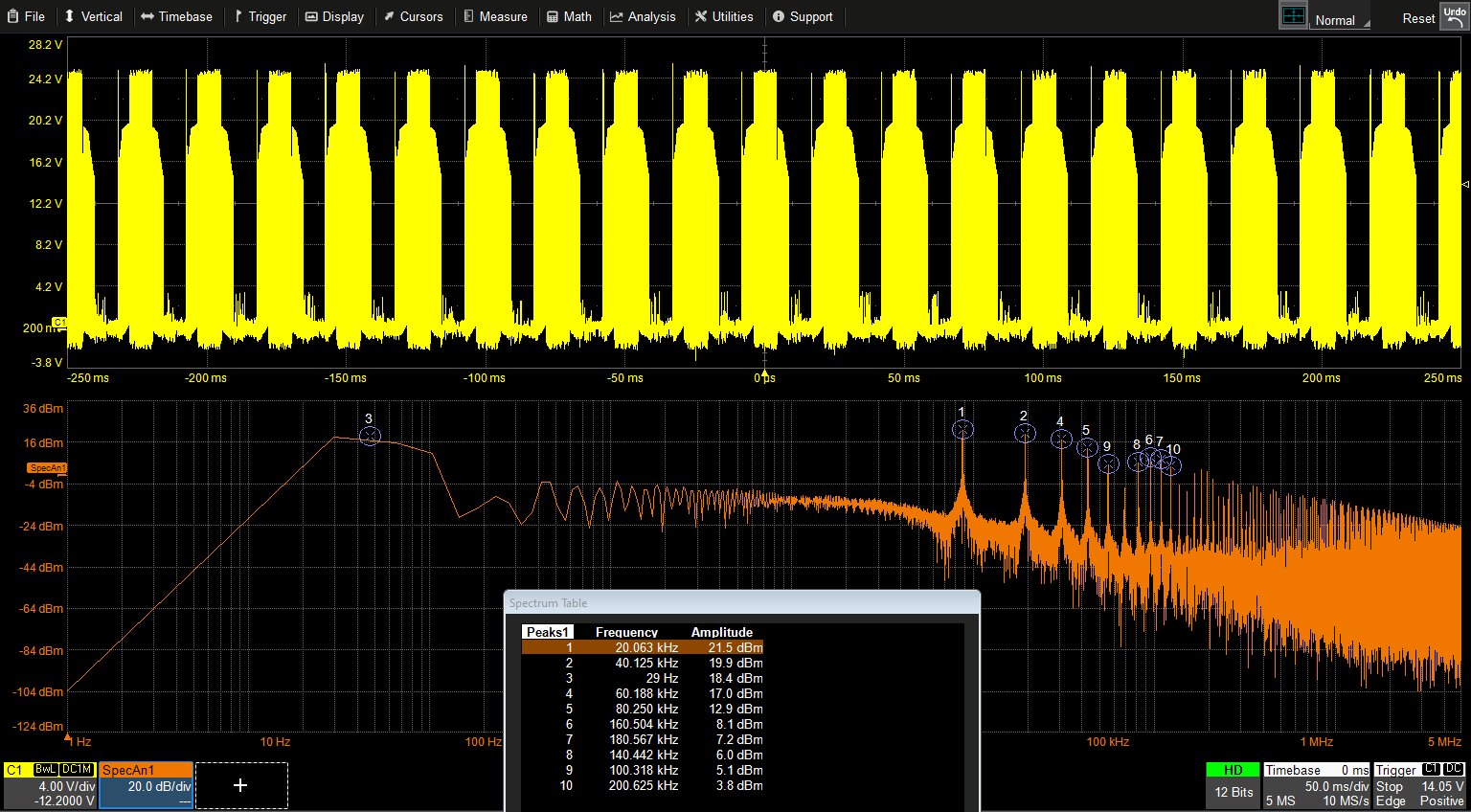This screenshot has width=1471, height=812.
Task: Click the Math calculator icon
Action: coord(551,15)
